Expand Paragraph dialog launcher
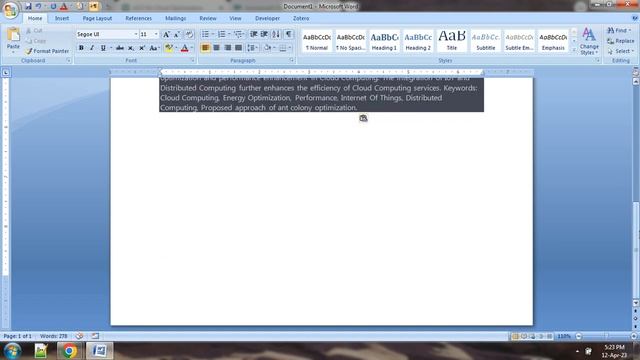 [292, 60]
